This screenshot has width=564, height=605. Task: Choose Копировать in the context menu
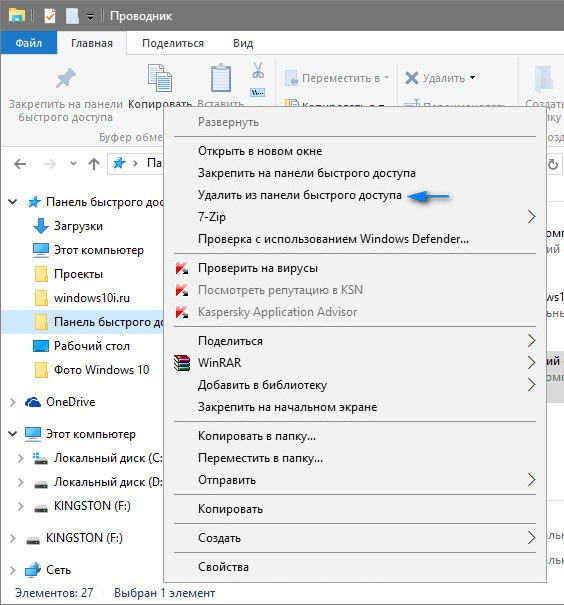click(x=355, y=509)
